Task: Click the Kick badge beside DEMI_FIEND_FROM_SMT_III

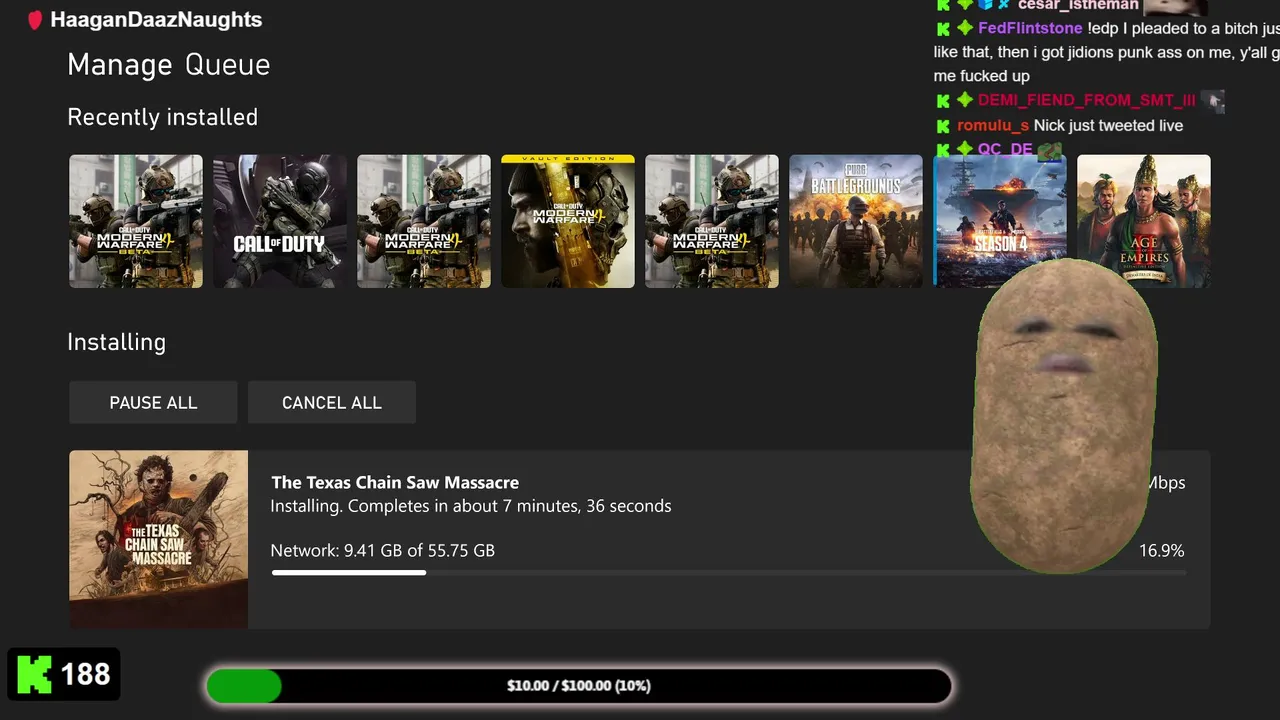Action: [x=943, y=101]
